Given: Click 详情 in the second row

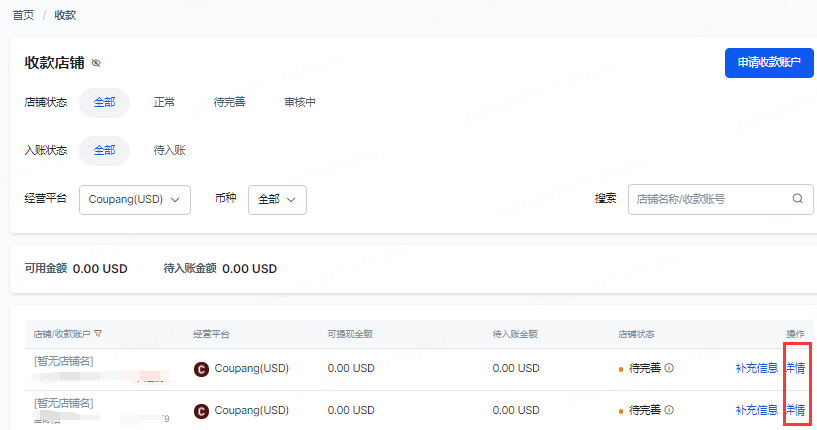Looking at the screenshot, I should tap(796, 410).
